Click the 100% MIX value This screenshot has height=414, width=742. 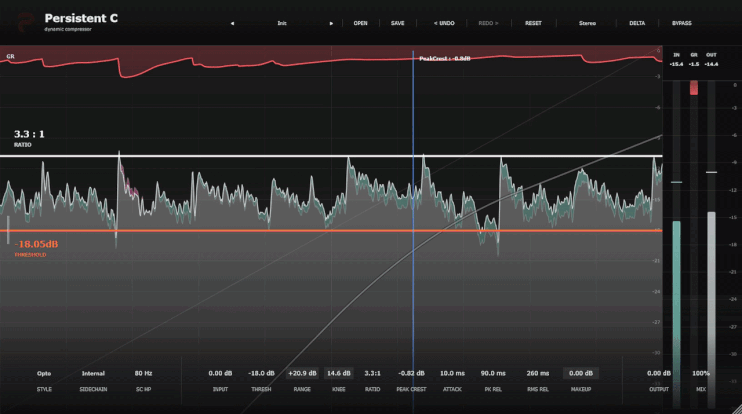click(701, 373)
